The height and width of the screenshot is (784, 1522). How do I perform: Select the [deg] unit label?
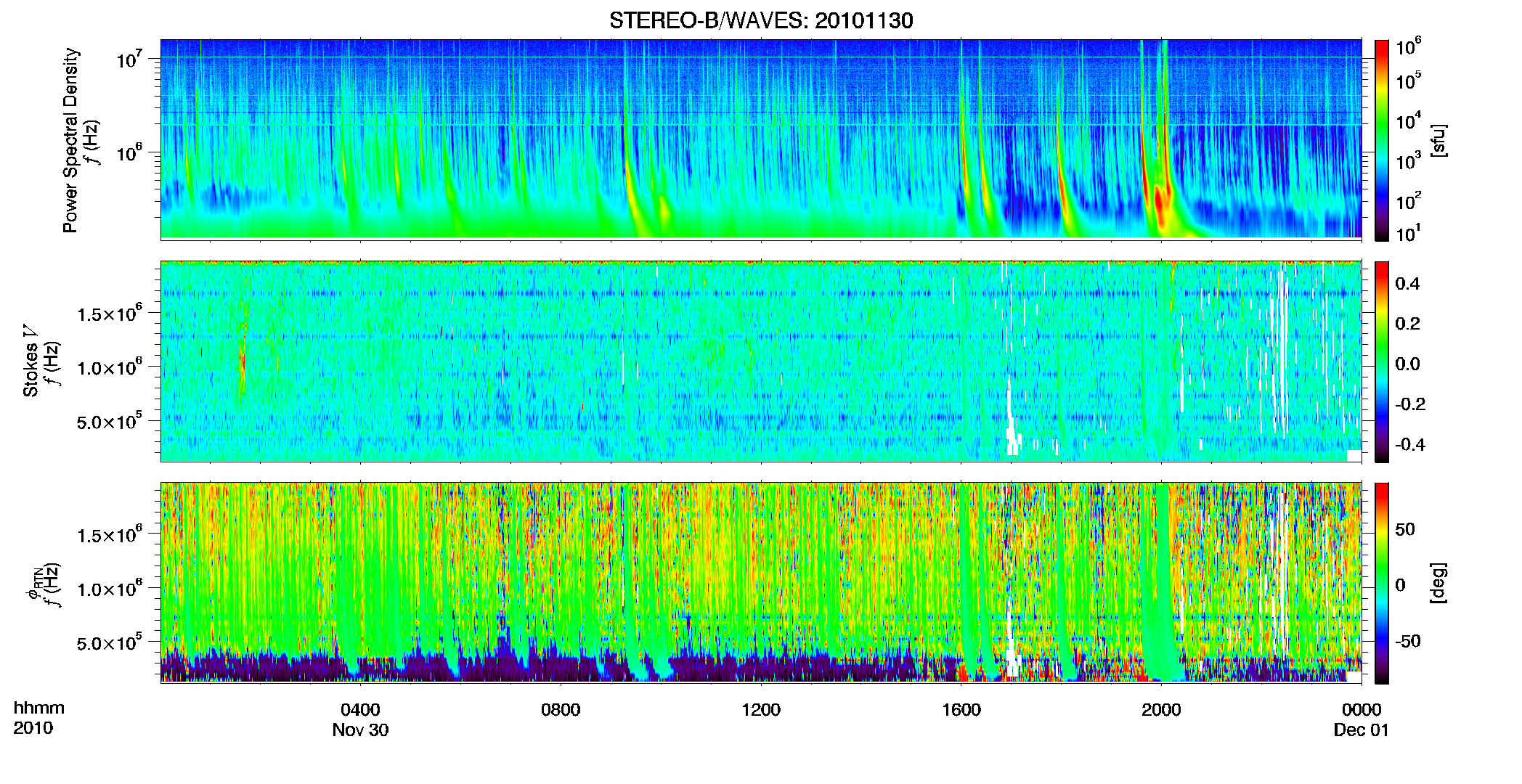pos(1438,583)
